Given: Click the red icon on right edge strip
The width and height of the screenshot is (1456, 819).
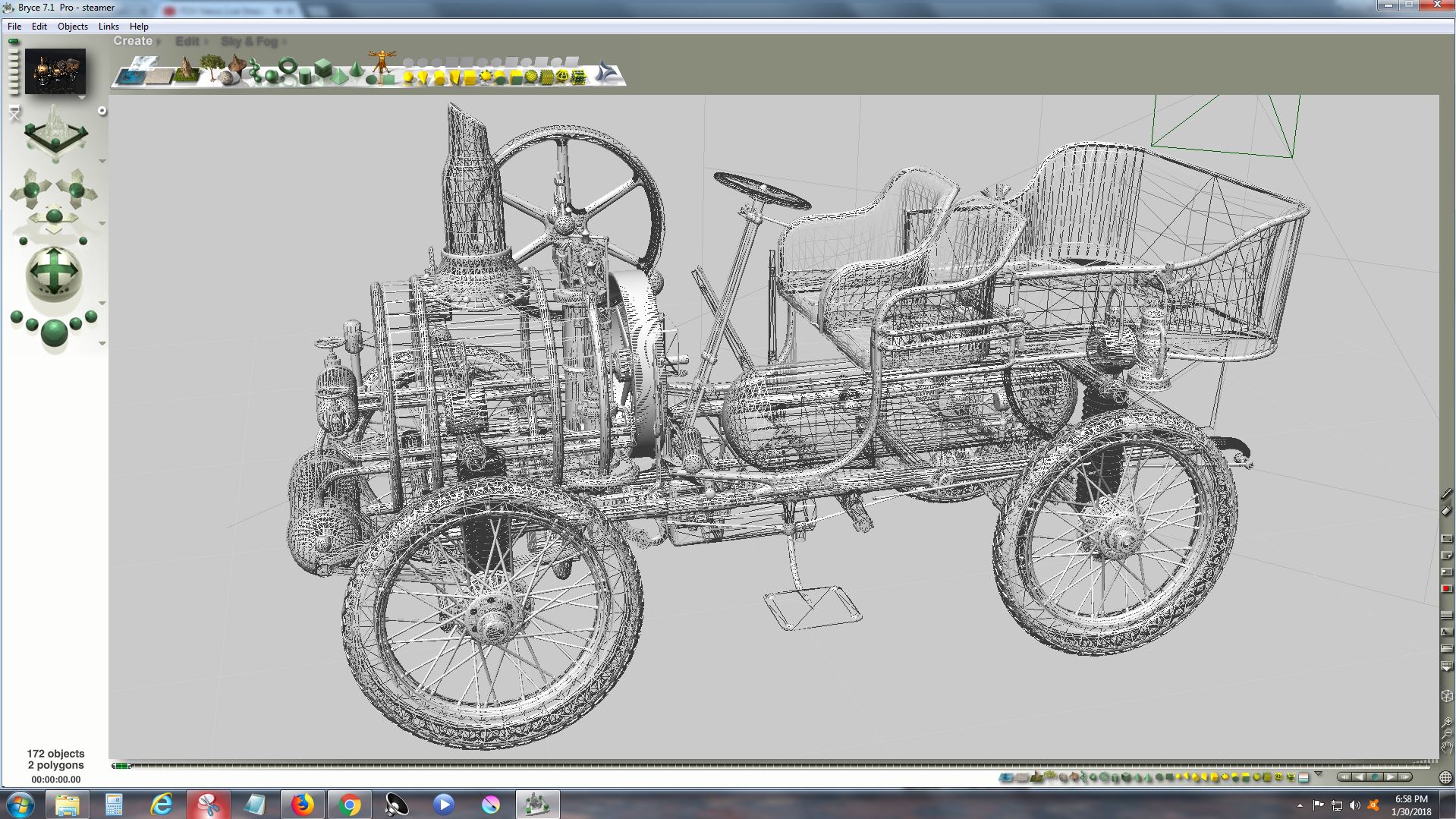Looking at the screenshot, I should click(1447, 588).
